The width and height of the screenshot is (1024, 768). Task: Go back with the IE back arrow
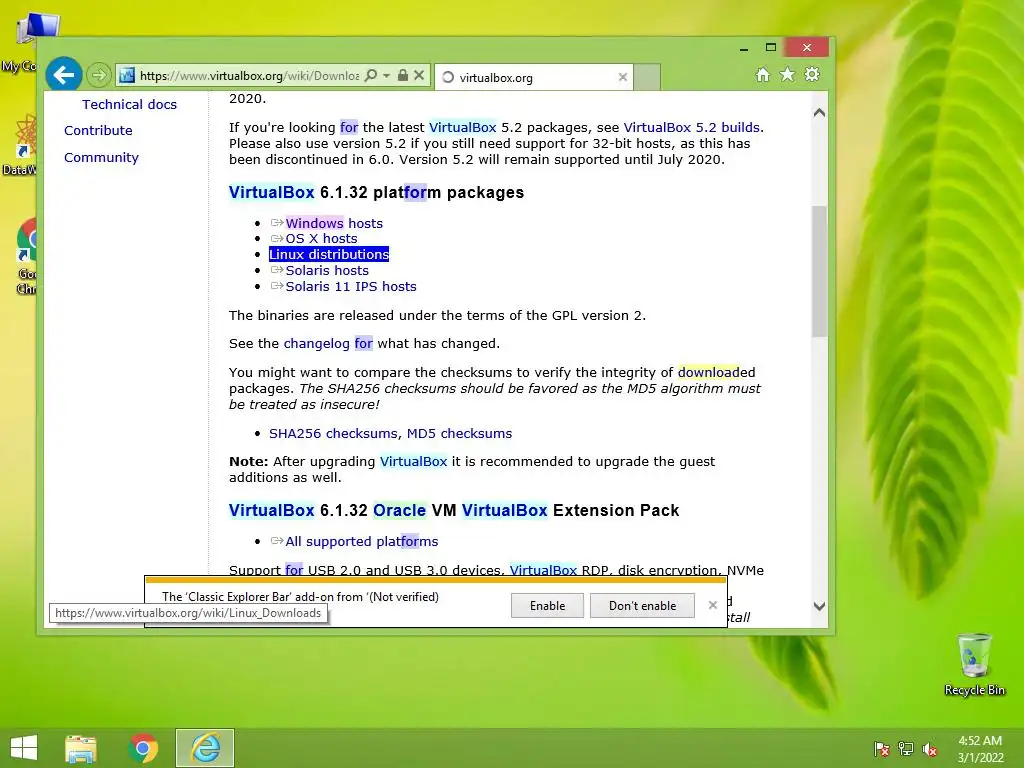[x=63, y=74]
